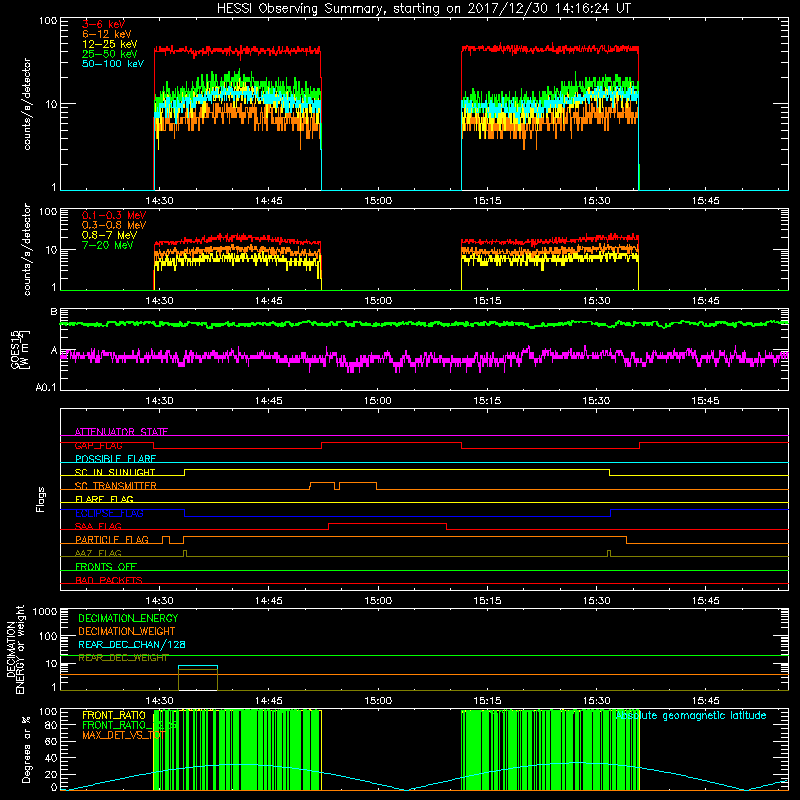Select the 0.8-7 MeV legend entry
This screenshot has width=800, height=800.
coord(109,235)
